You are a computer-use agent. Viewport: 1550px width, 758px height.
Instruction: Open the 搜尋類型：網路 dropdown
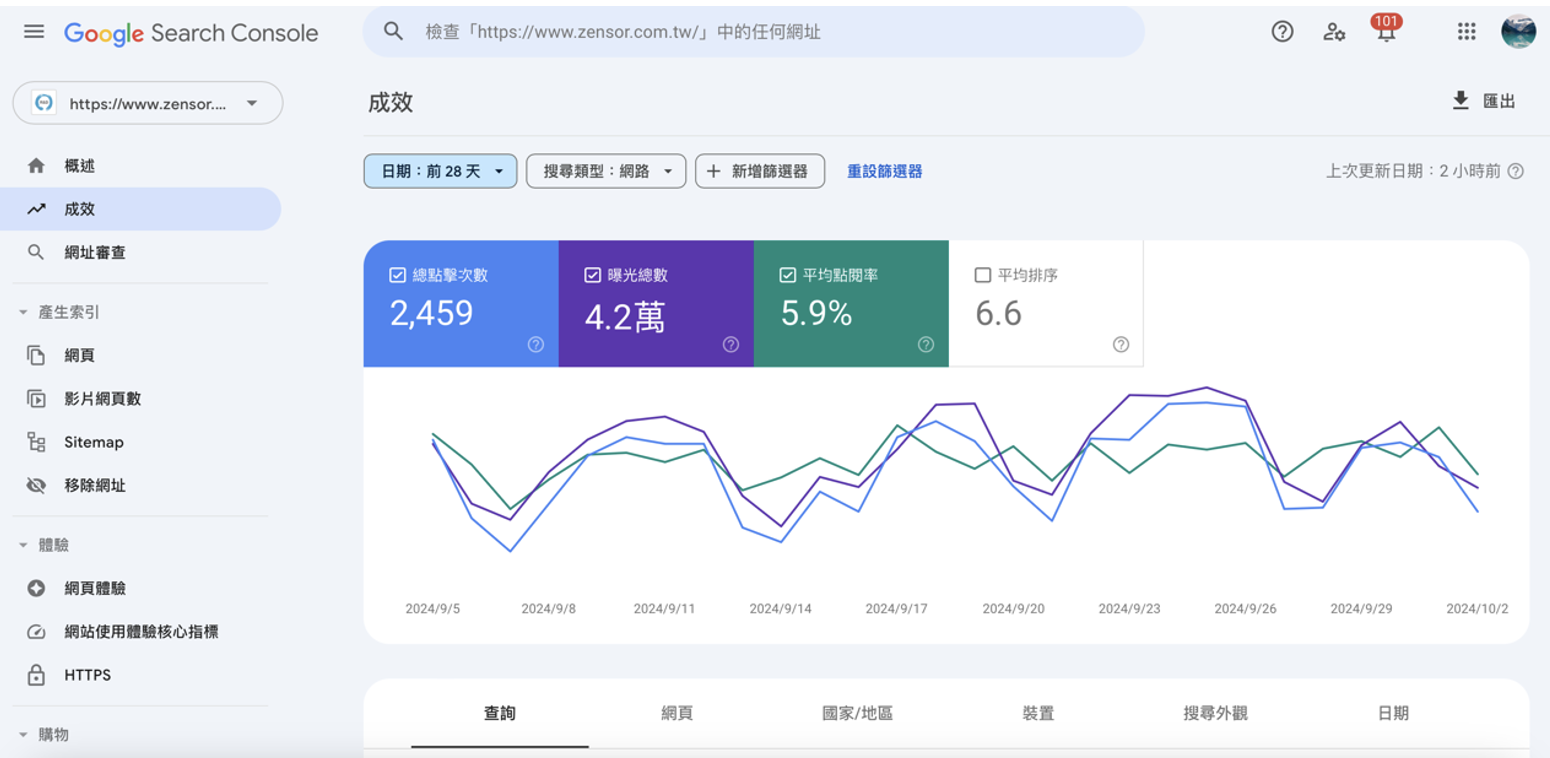(x=606, y=171)
